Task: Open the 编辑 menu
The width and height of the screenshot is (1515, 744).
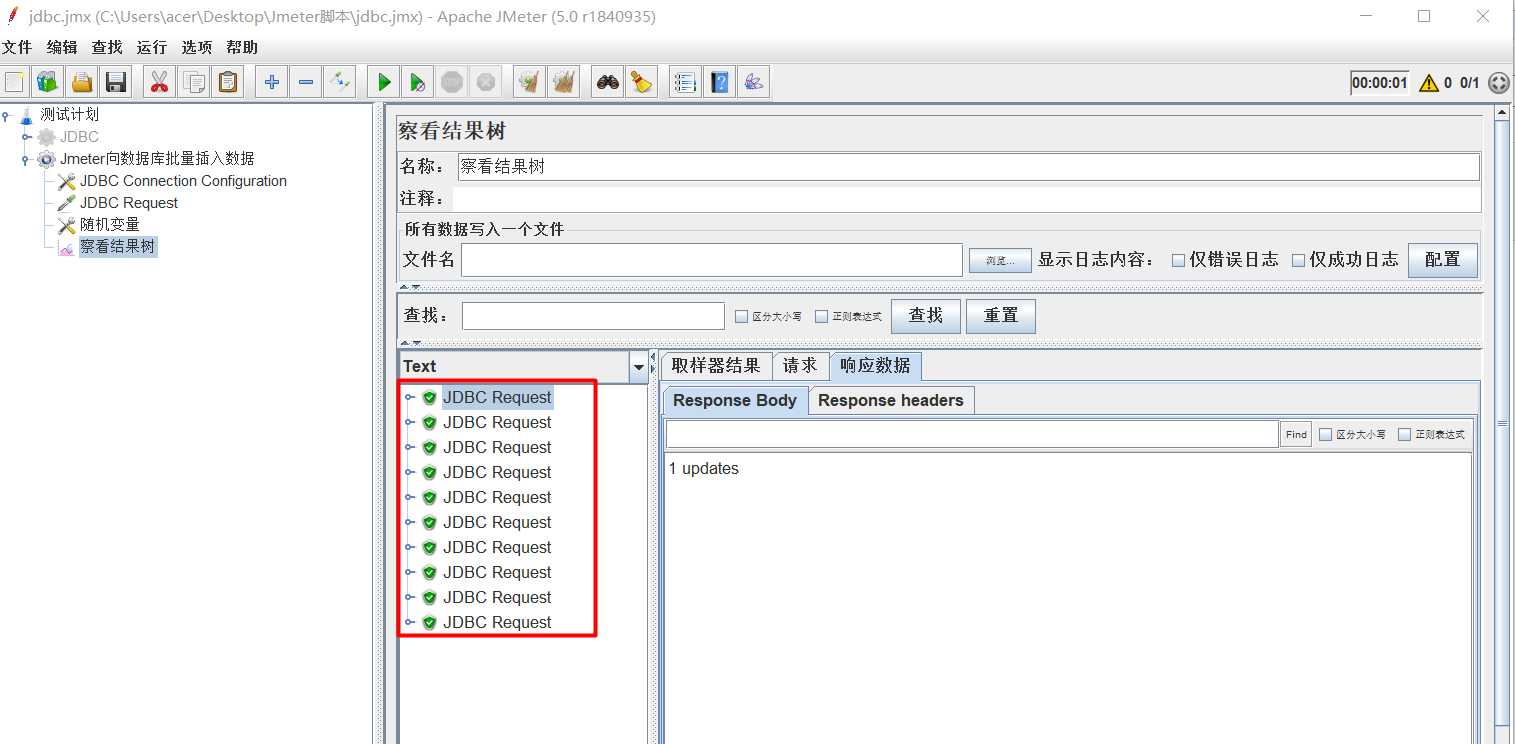Action: (62, 47)
